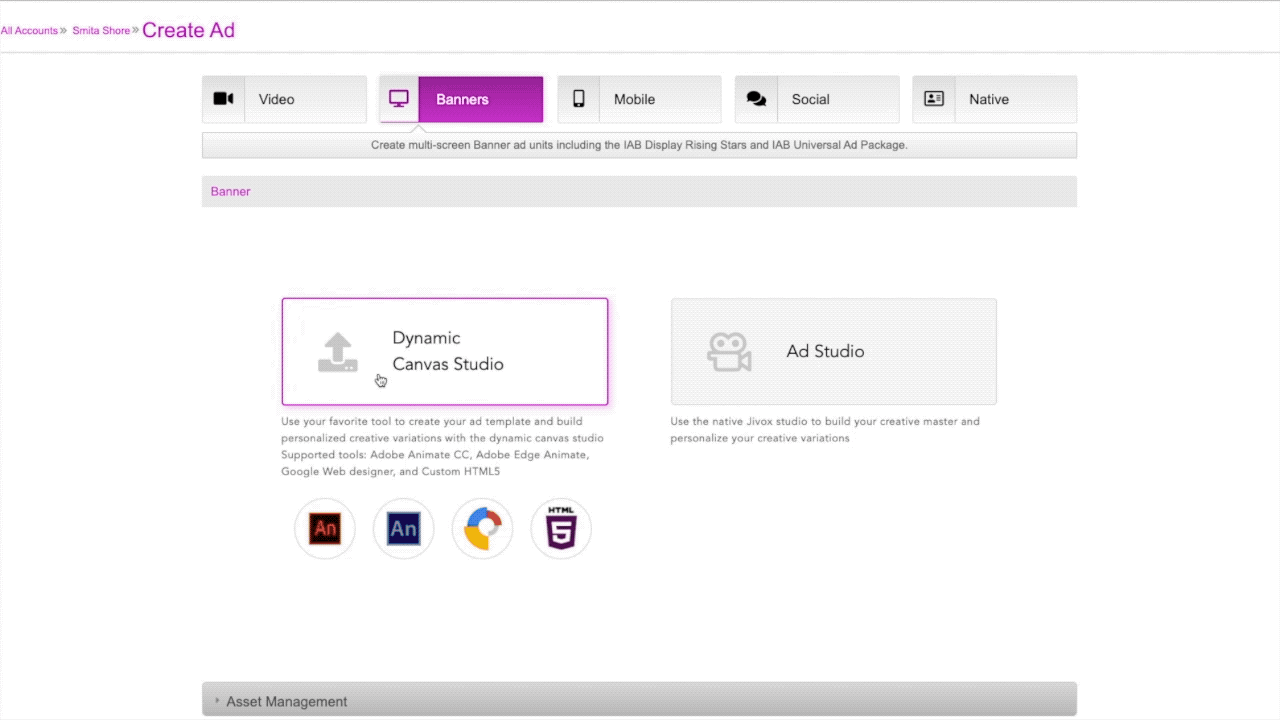The image size is (1280, 720).
Task: Click the smartphone icon on Mobile tab
Action: (x=578, y=99)
